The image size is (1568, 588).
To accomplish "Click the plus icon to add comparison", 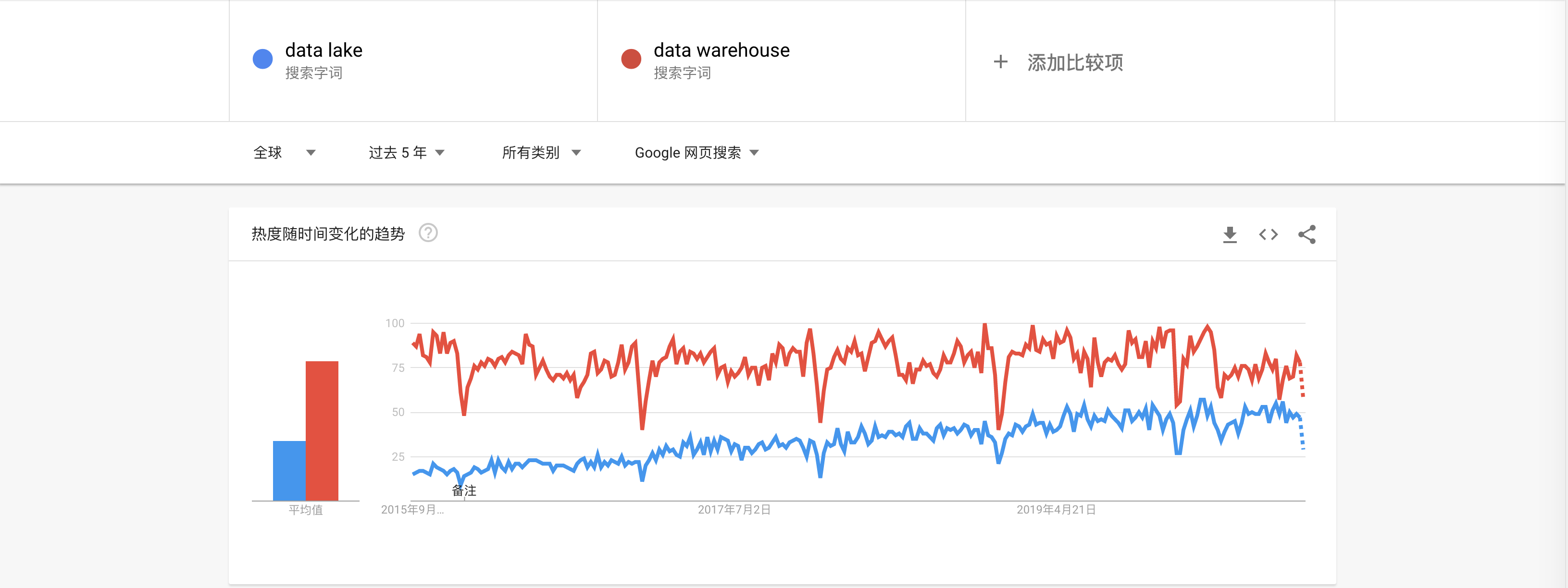I will [1000, 62].
